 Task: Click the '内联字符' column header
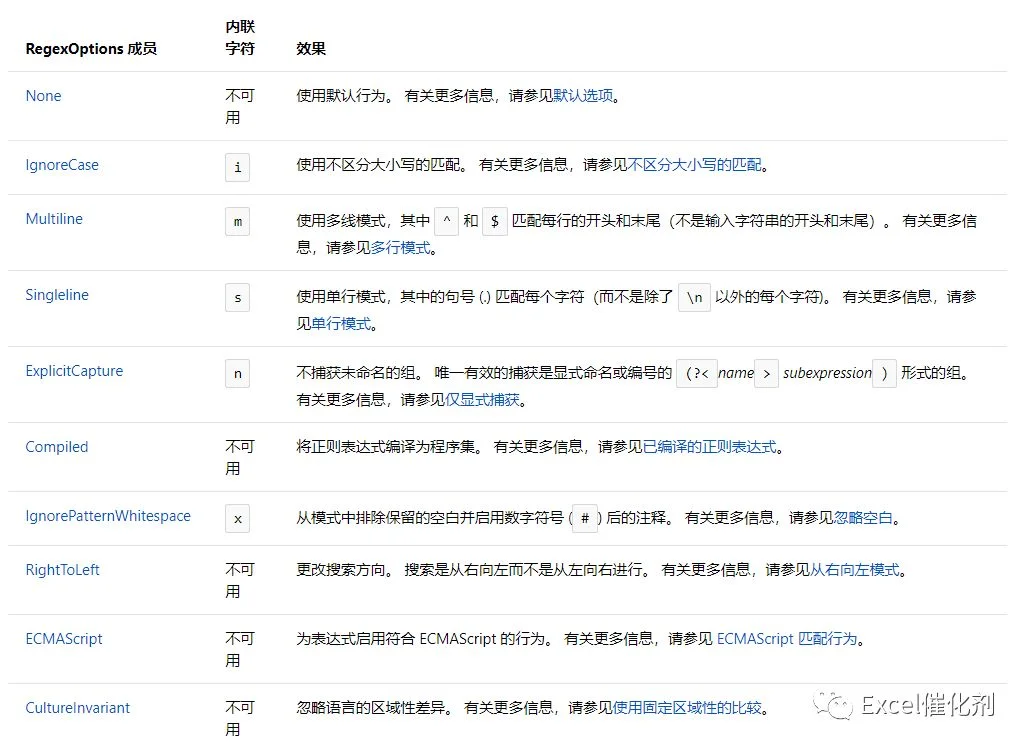(240, 37)
